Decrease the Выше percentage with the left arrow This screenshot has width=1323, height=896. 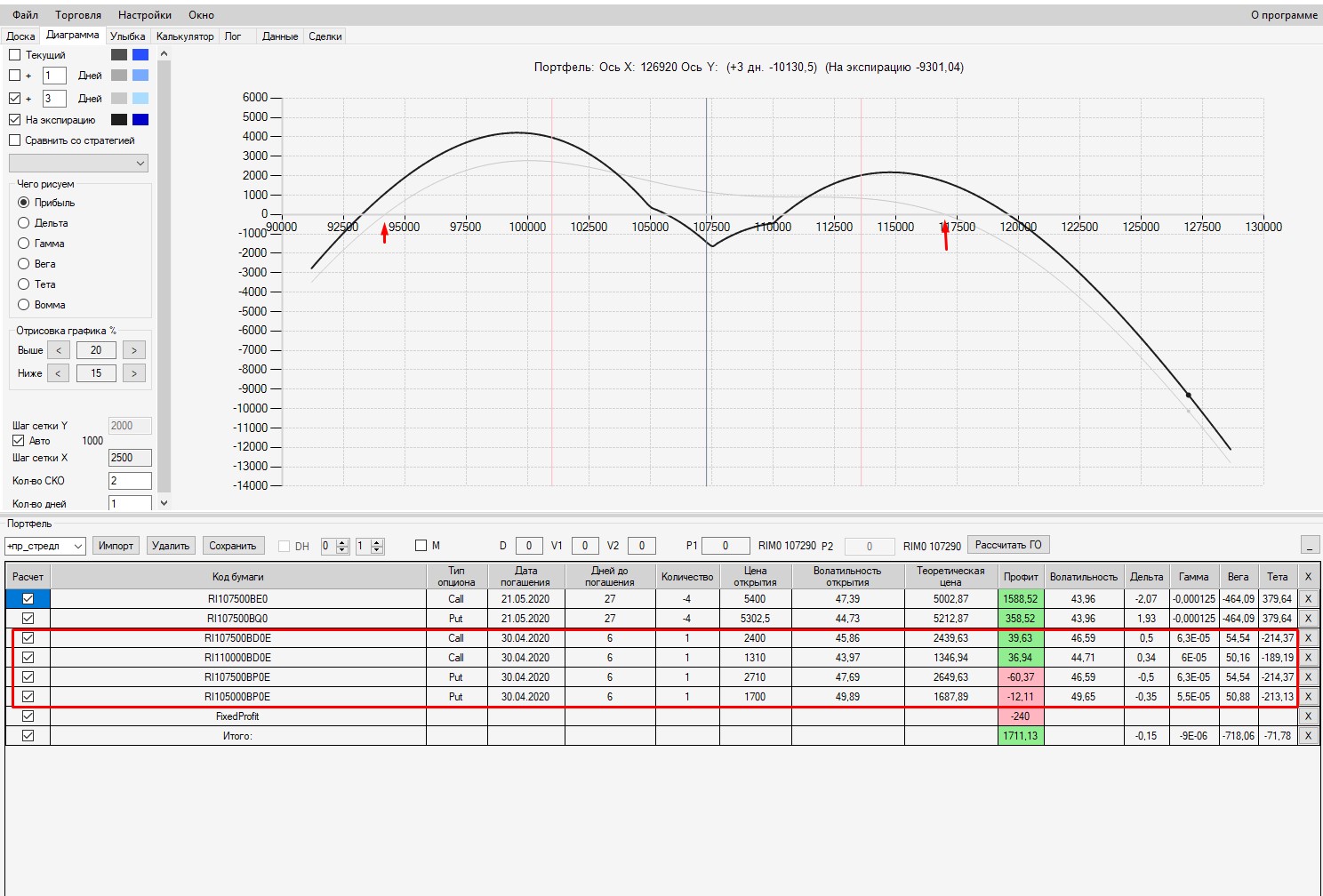click(x=58, y=350)
